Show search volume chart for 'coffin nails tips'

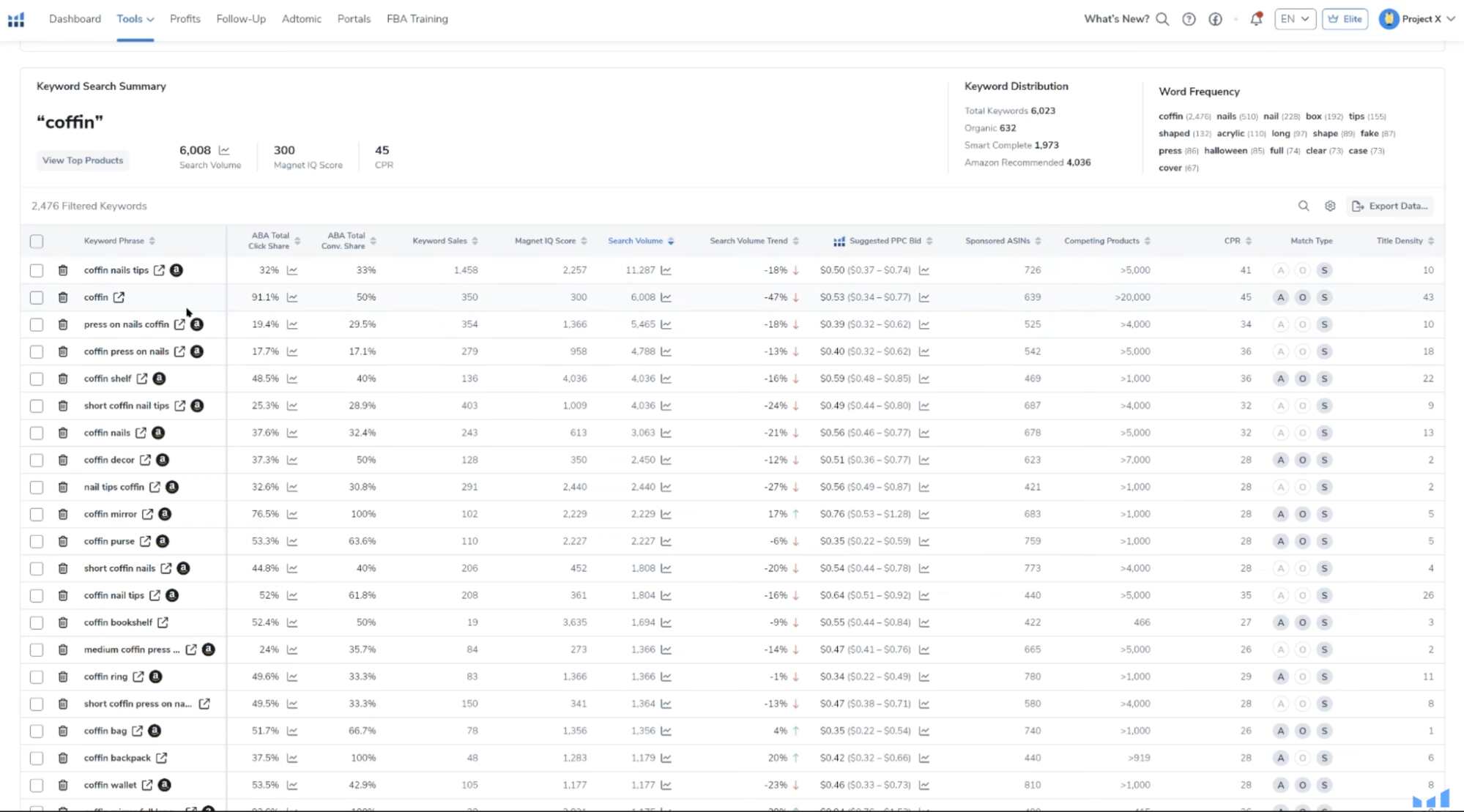point(666,270)
